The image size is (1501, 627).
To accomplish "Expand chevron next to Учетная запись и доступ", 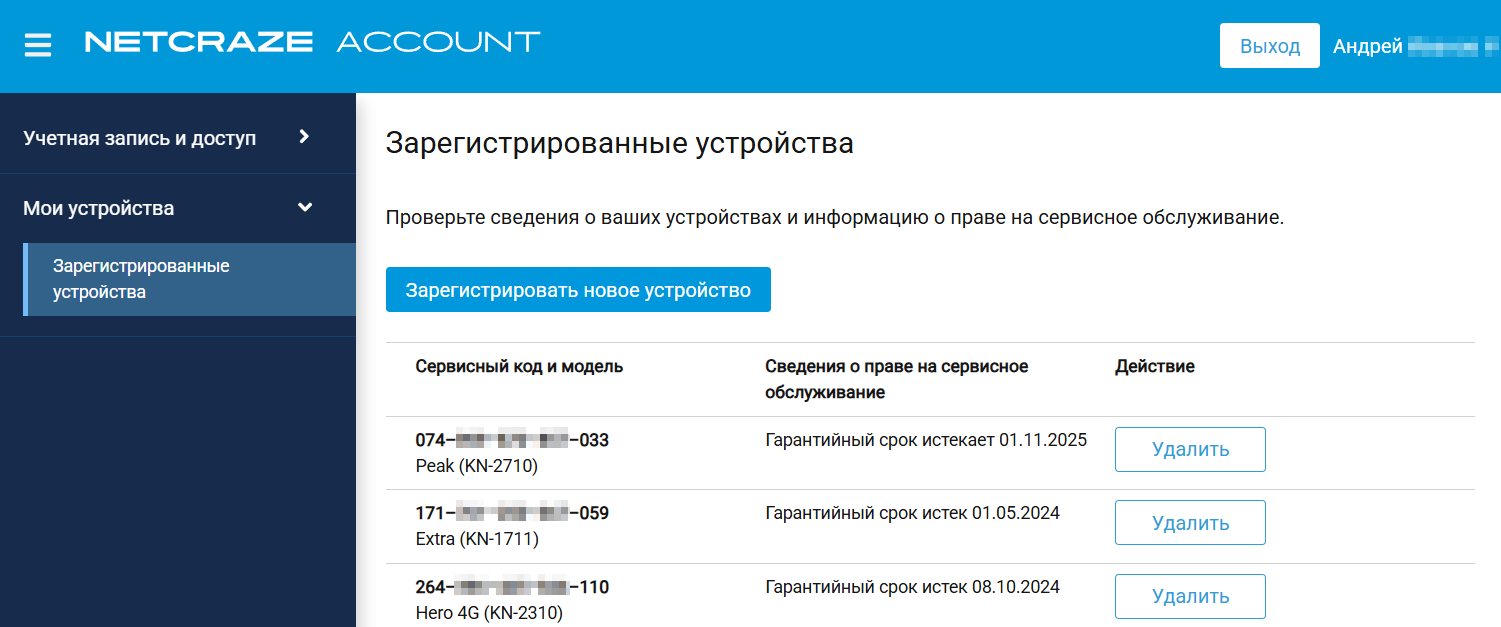I will pos(305,137).
